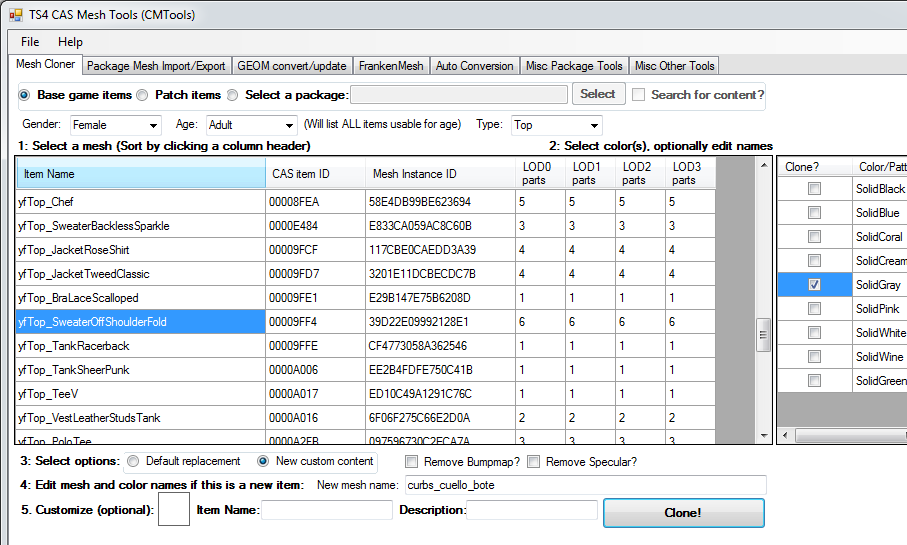The width and height of the screenshot is (907, 545).
Task: Uncheck the SolidGray clone checkbox
Action: pyautogui.click(x=815, y=285)
